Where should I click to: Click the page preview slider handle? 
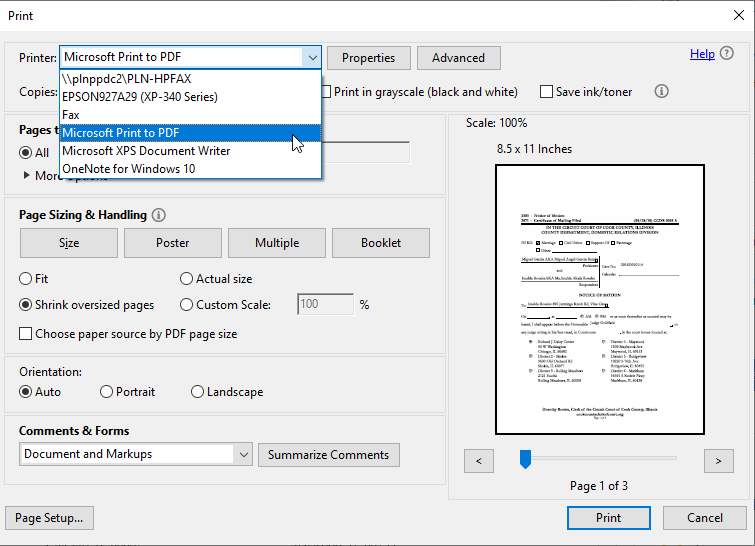525,458
